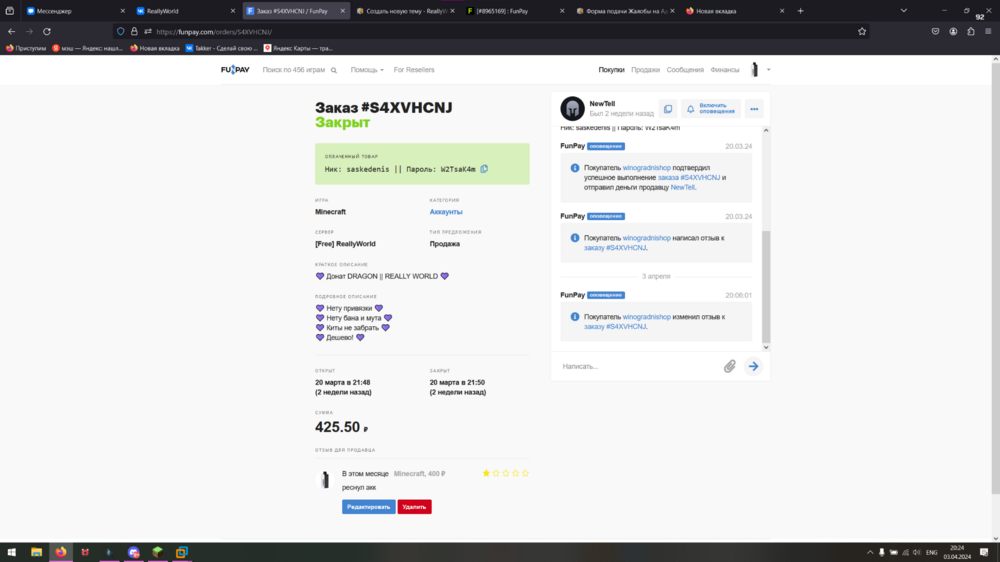The height and width of the screenshot is (562, 1000).
Task: Open the Приступим bookmark
Action: pyautogui.click(x=26, y=48)
